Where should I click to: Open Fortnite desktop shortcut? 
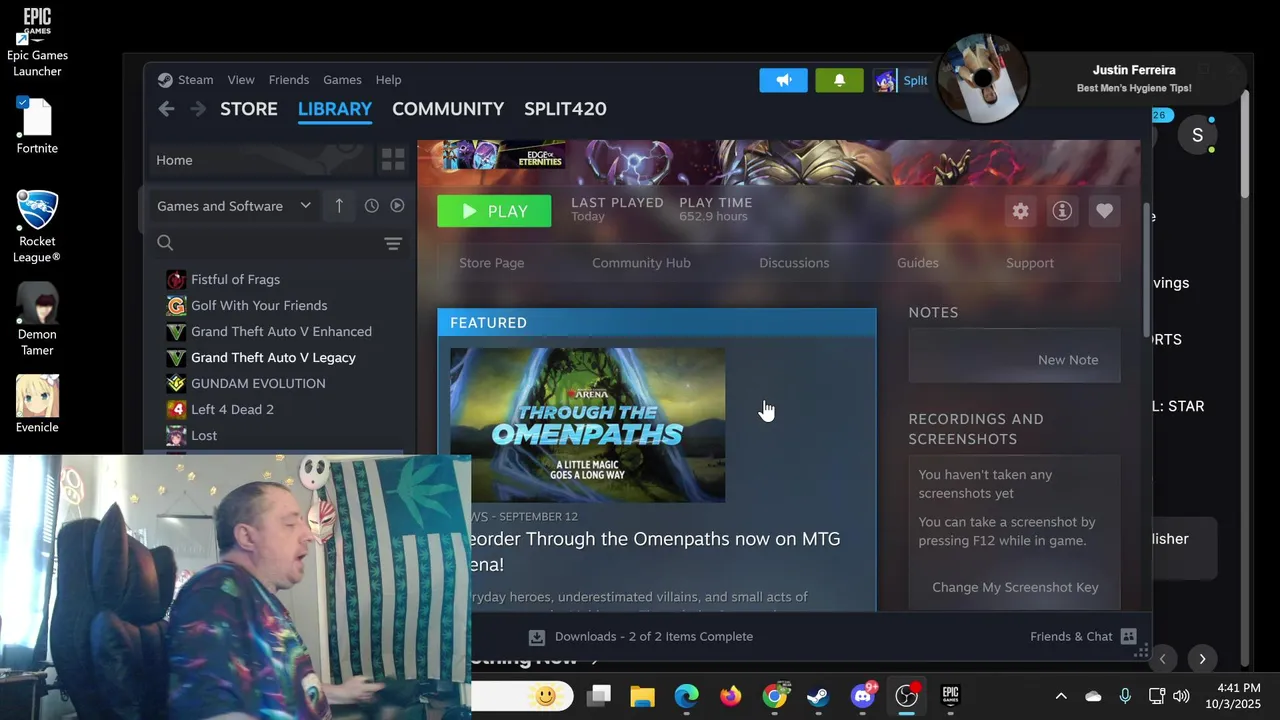37,125
